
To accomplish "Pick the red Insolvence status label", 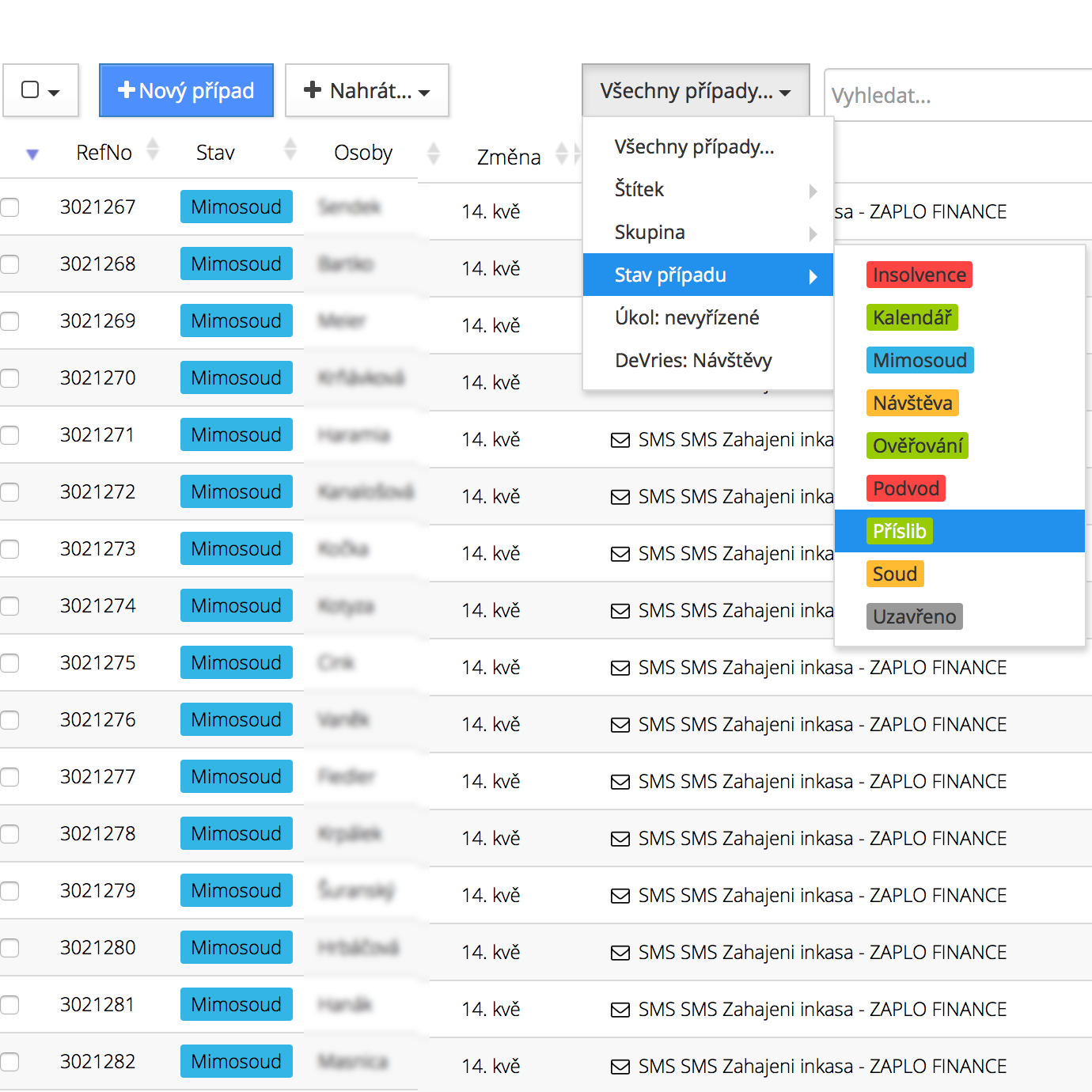I will pyautogui.click(x=919, y=275).
